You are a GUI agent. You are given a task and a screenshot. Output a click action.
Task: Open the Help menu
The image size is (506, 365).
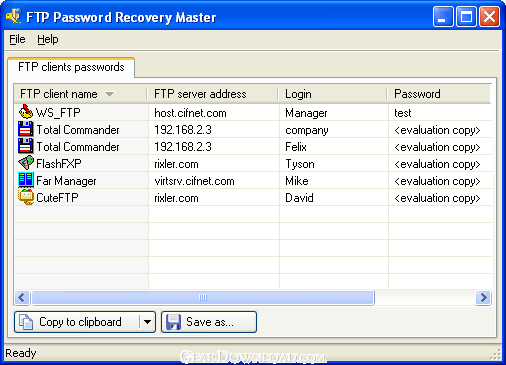click(48, 39)
